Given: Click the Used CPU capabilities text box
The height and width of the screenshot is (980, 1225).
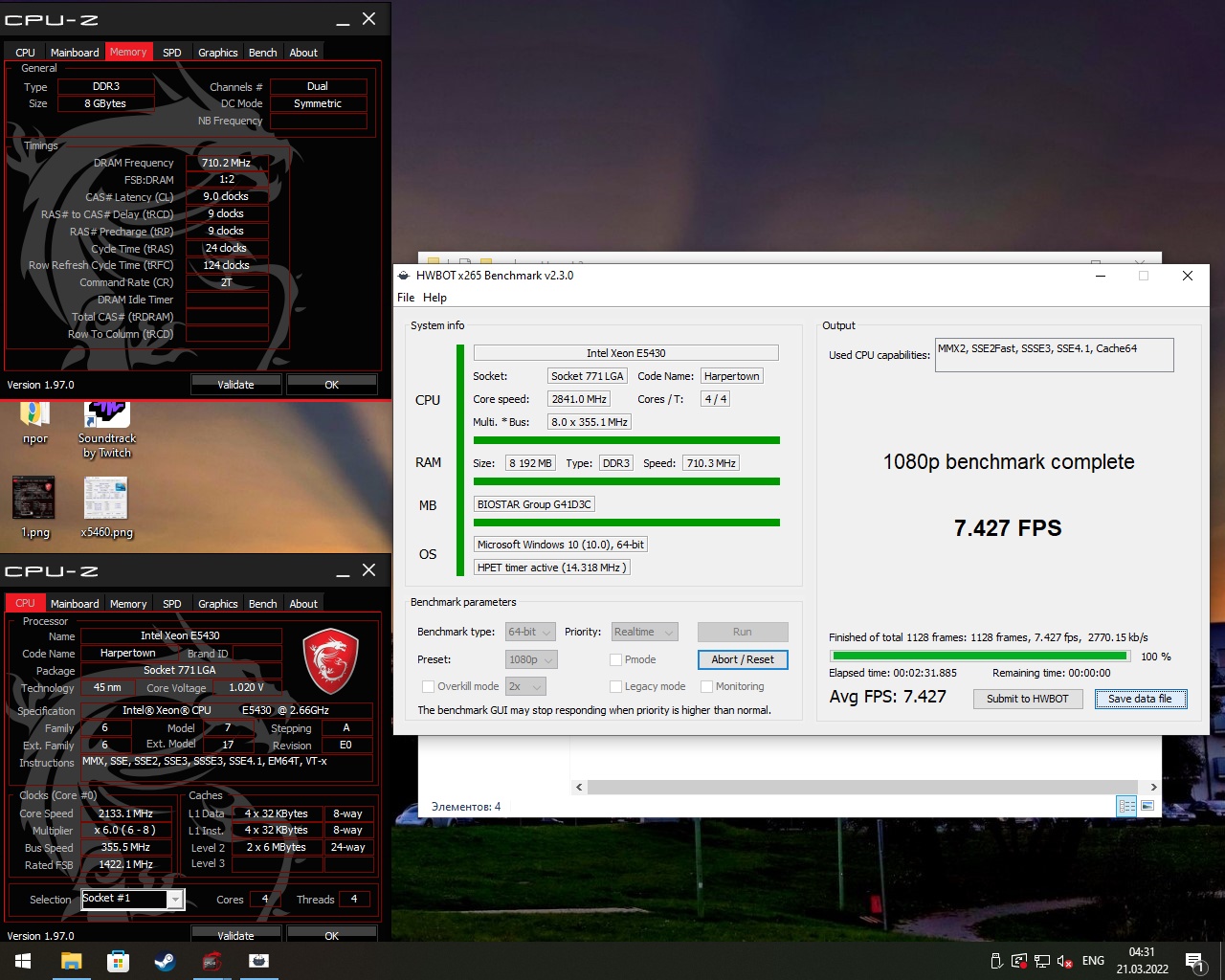Looking at the screenshot, I should pos(1054,355).
